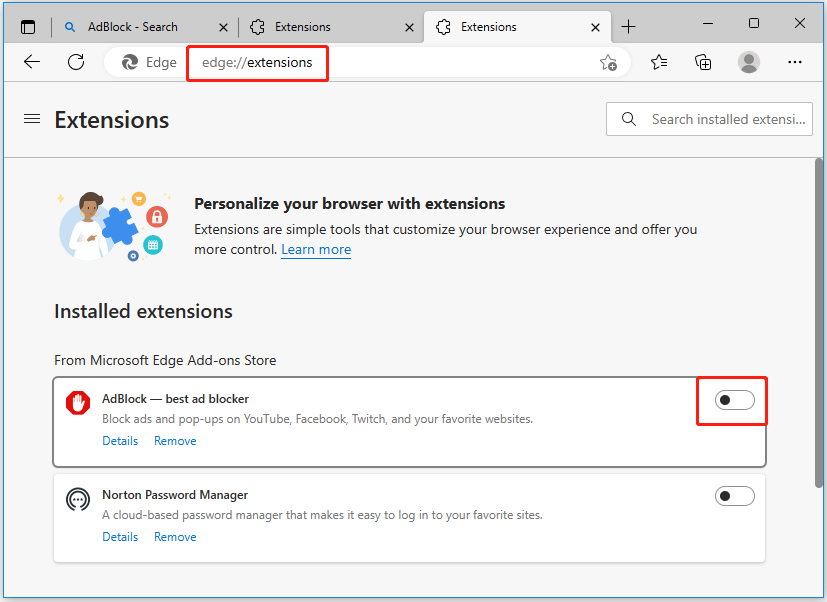The height and width of the screenshot is (602, 827).
Task: Click Remove under AdBlock
Action: 175,440
